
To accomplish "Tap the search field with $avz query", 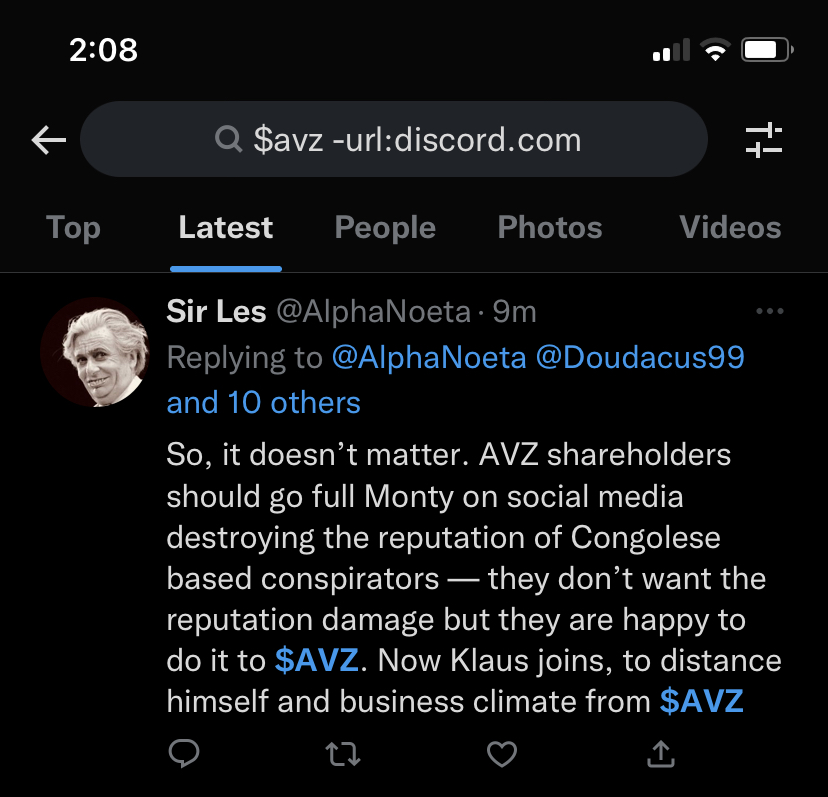I will click(416, 139).
